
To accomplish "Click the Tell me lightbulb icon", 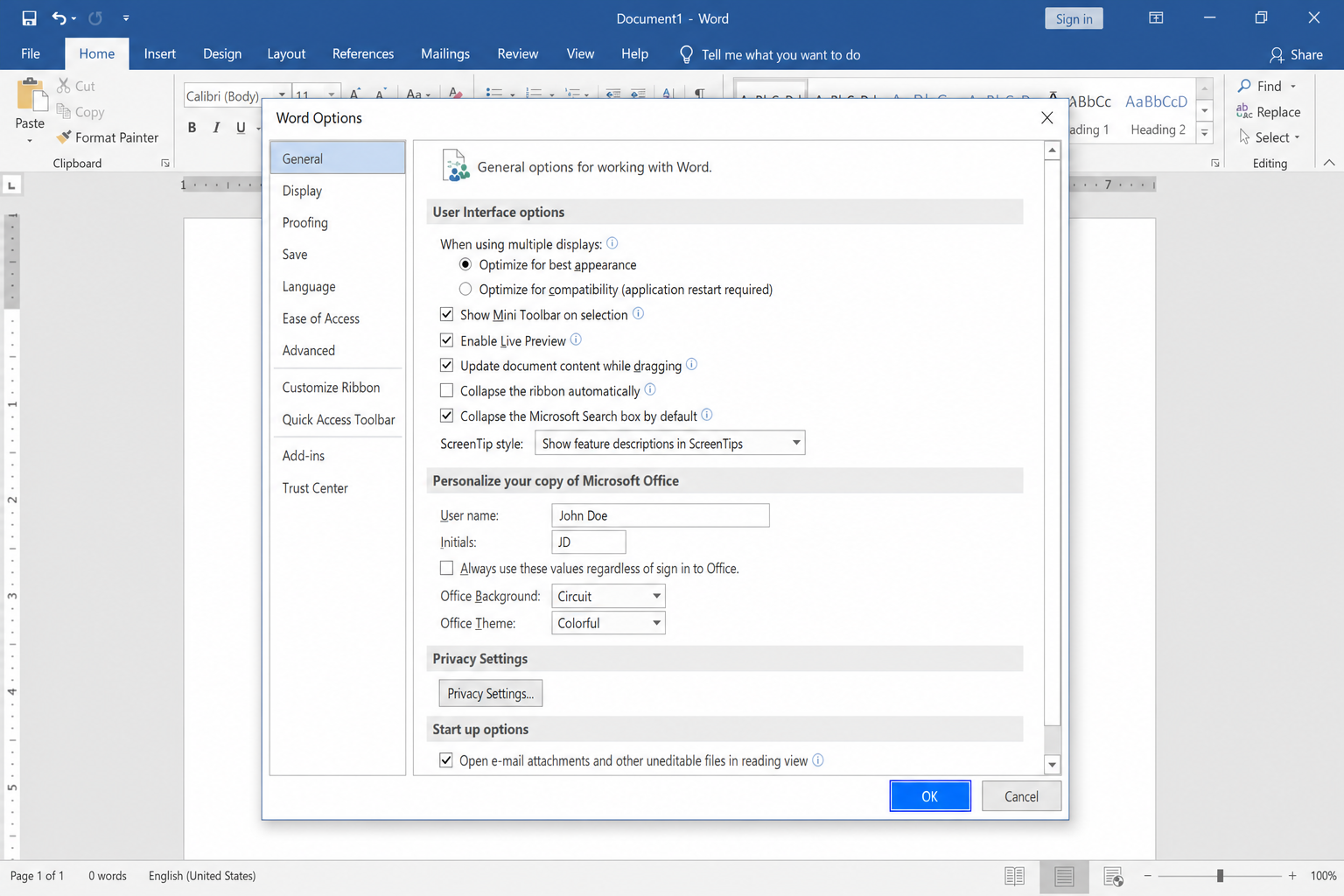I will (687, 54).
